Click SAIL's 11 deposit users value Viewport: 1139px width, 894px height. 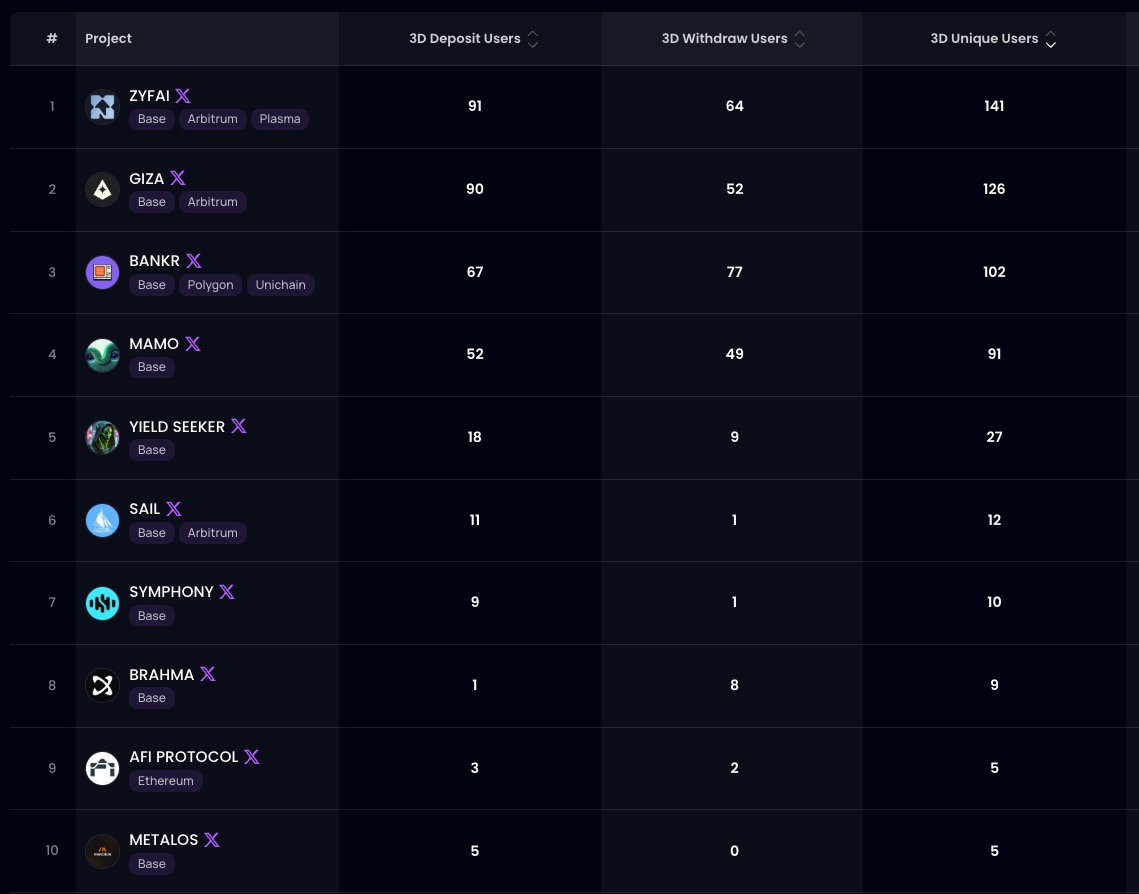474,519
